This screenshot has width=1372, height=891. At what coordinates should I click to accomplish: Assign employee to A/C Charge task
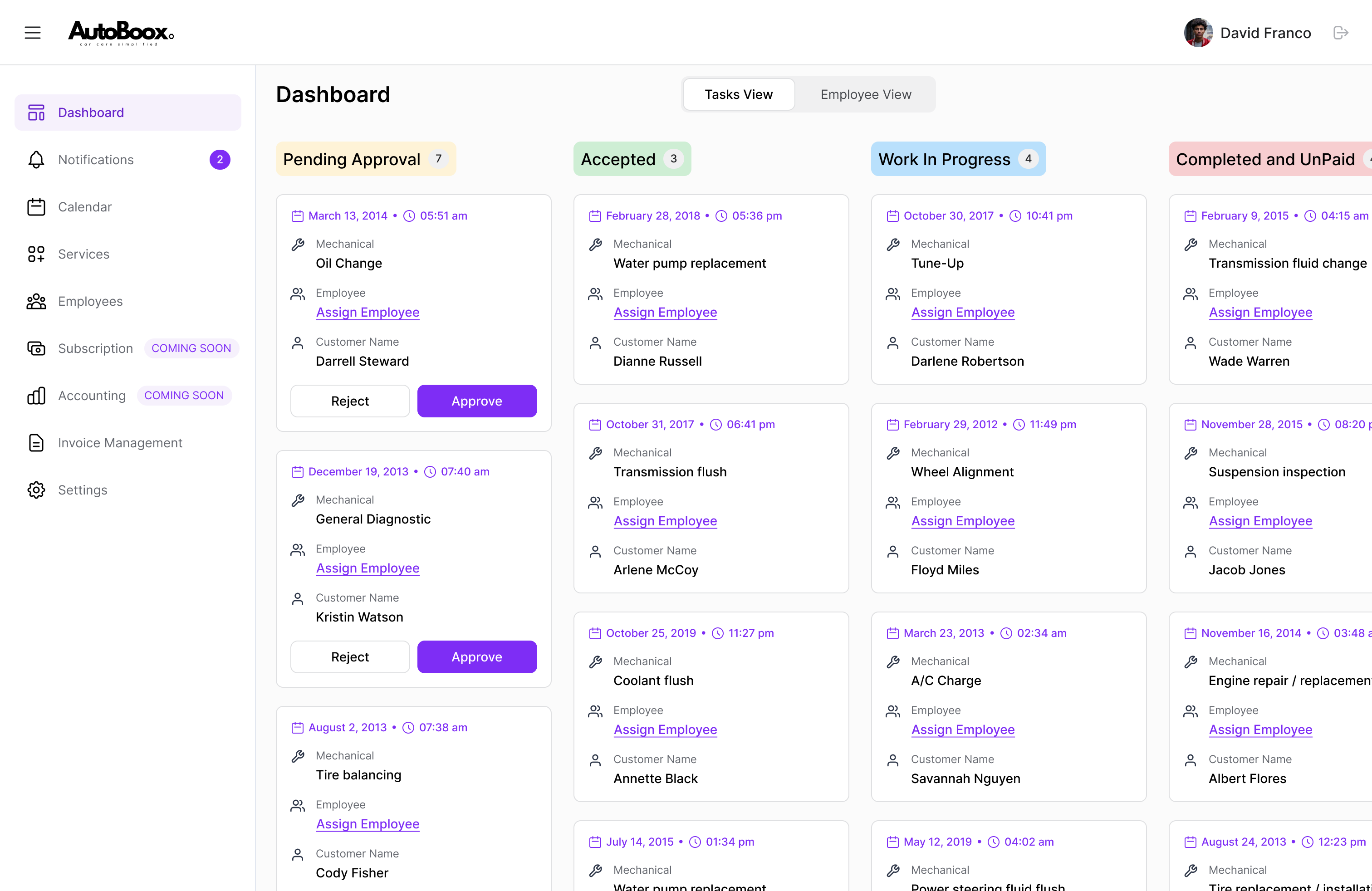(963, 729)
